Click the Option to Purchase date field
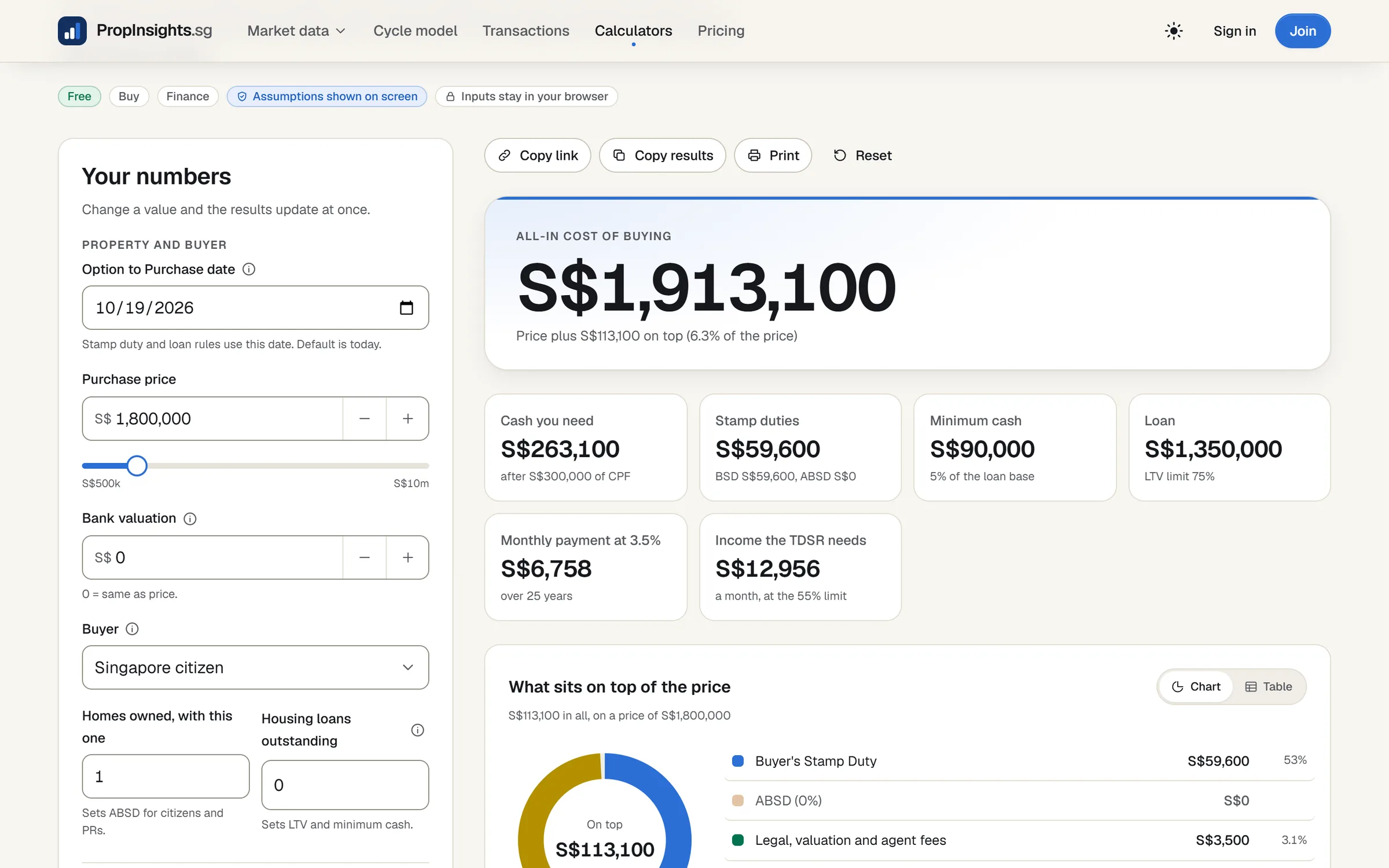The width and height of the screenshot is (1389, 868). 255,308
